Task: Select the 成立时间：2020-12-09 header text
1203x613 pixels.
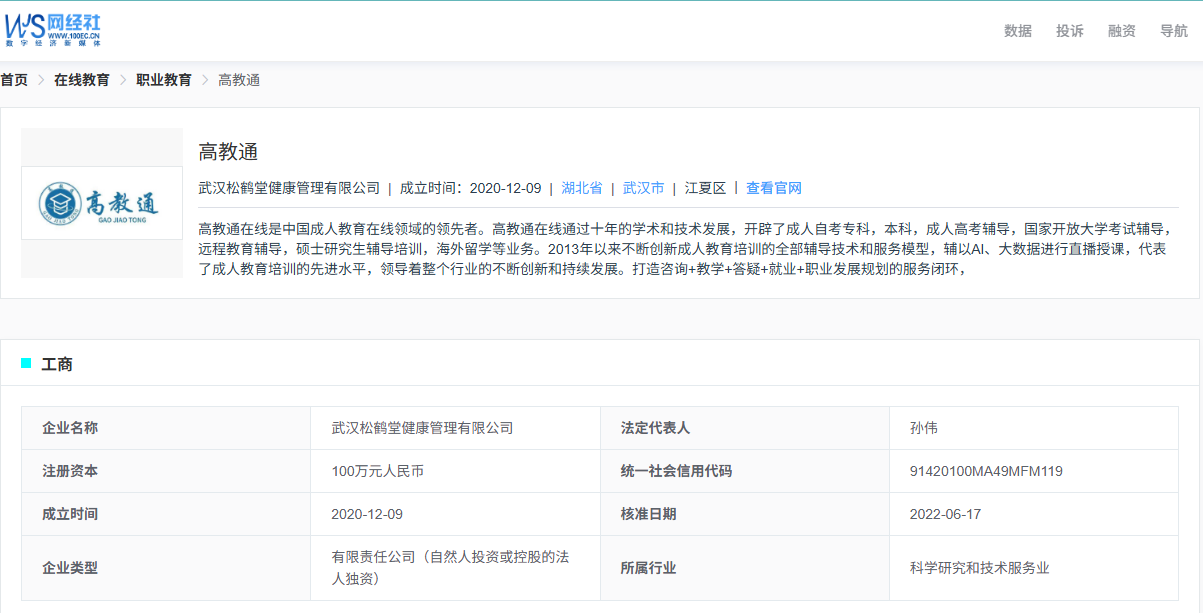Action: 471,188
